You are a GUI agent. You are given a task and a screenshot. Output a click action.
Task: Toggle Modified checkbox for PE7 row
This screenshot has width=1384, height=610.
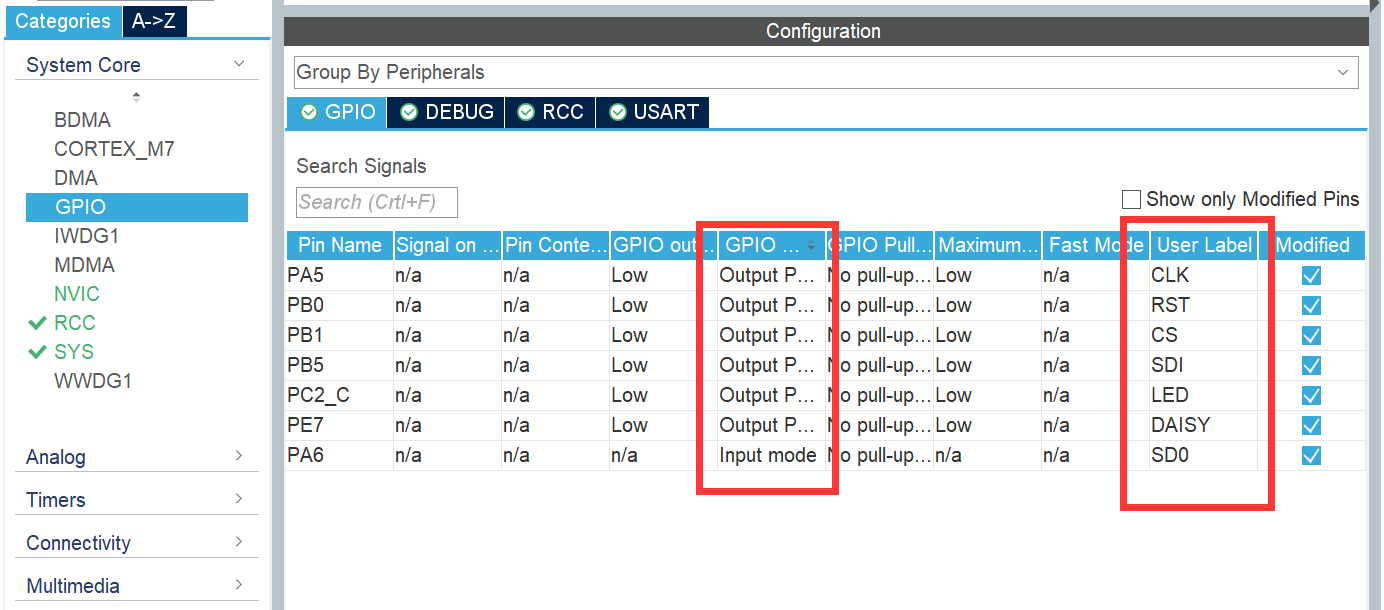tap(1311, 426)
